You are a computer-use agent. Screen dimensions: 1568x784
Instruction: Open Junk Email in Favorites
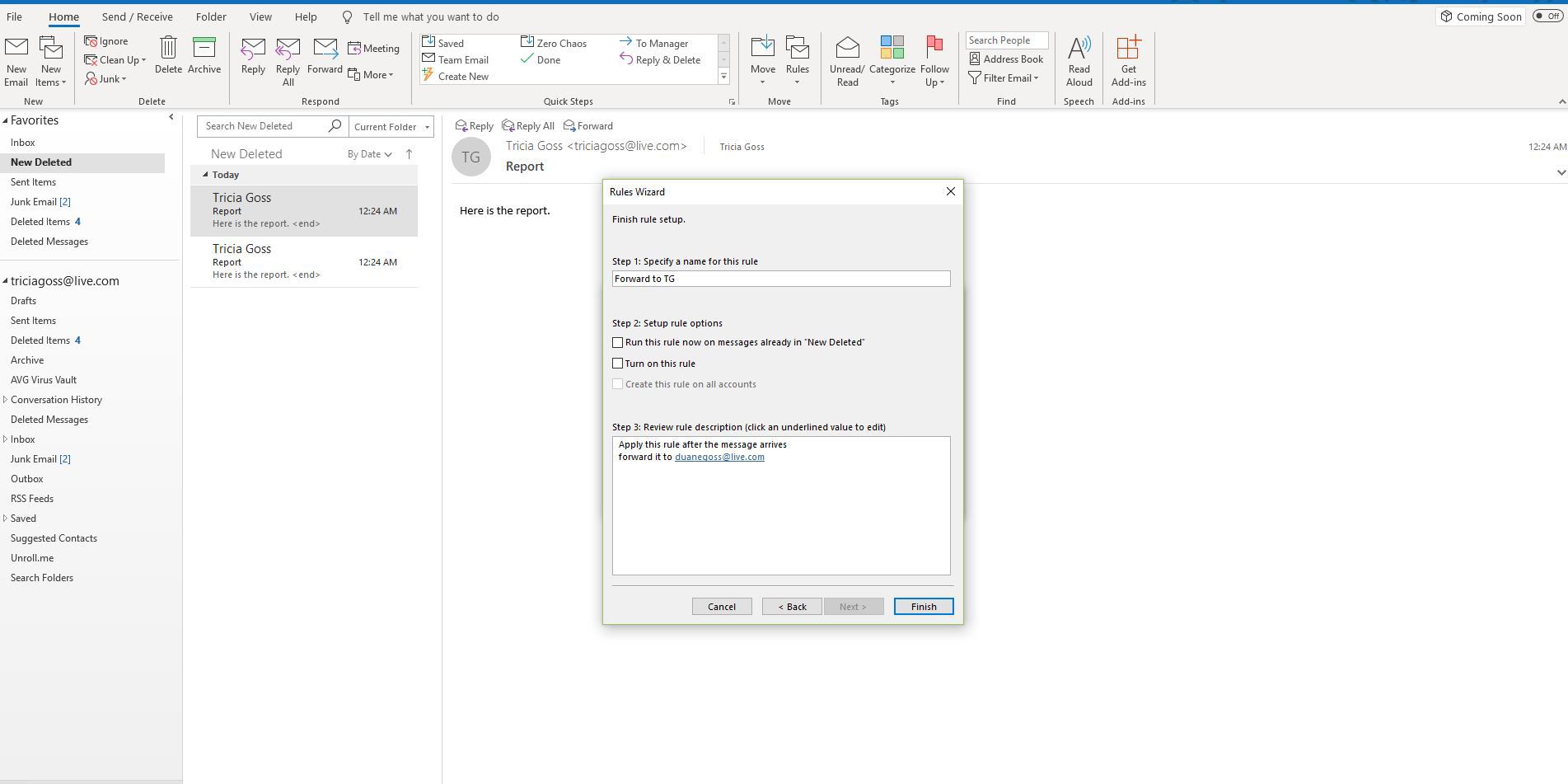40,202
